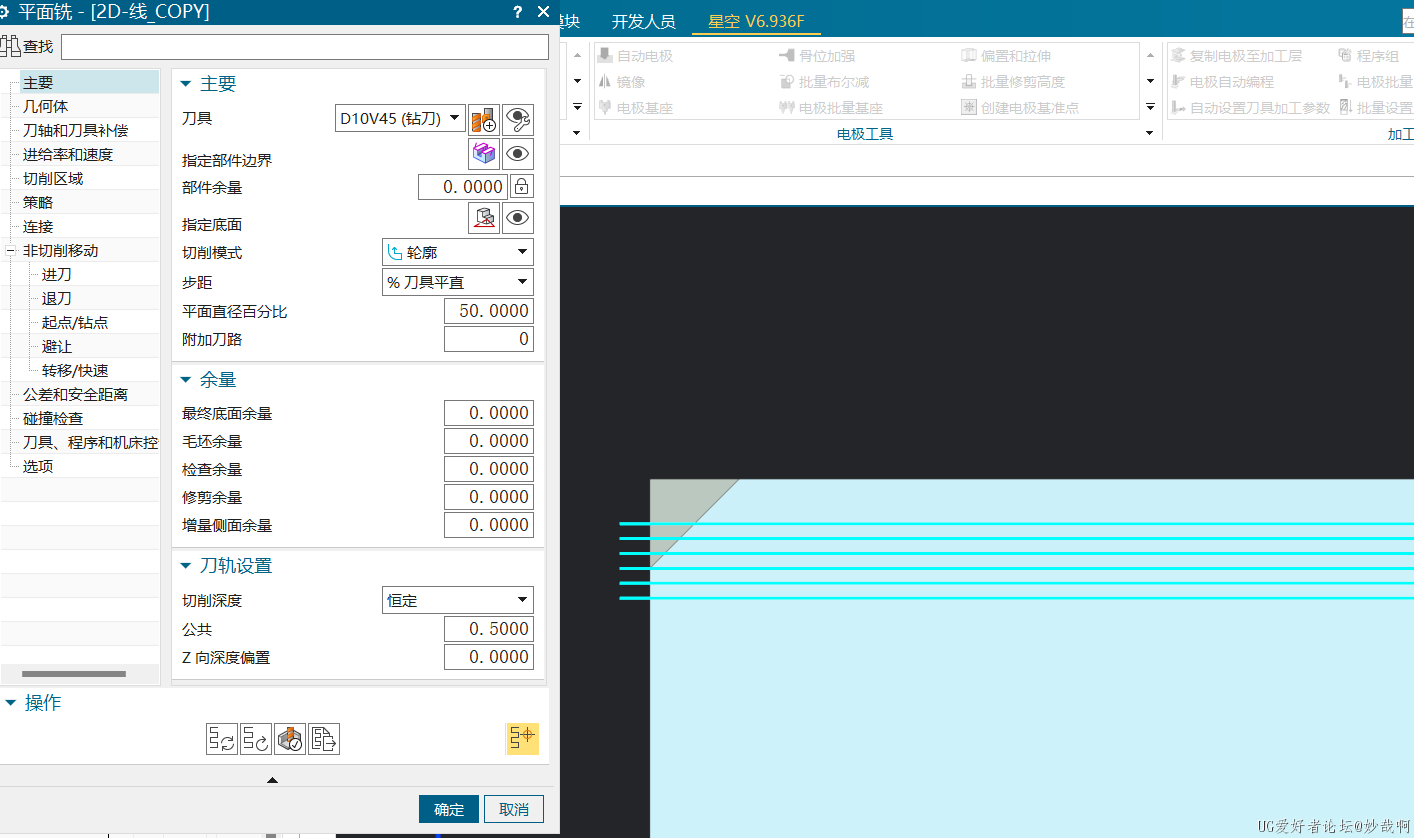The image size is (1414, 838).
Task: Open the 切削深度 恒定 dropdown
Action: (x=458, y=600)
